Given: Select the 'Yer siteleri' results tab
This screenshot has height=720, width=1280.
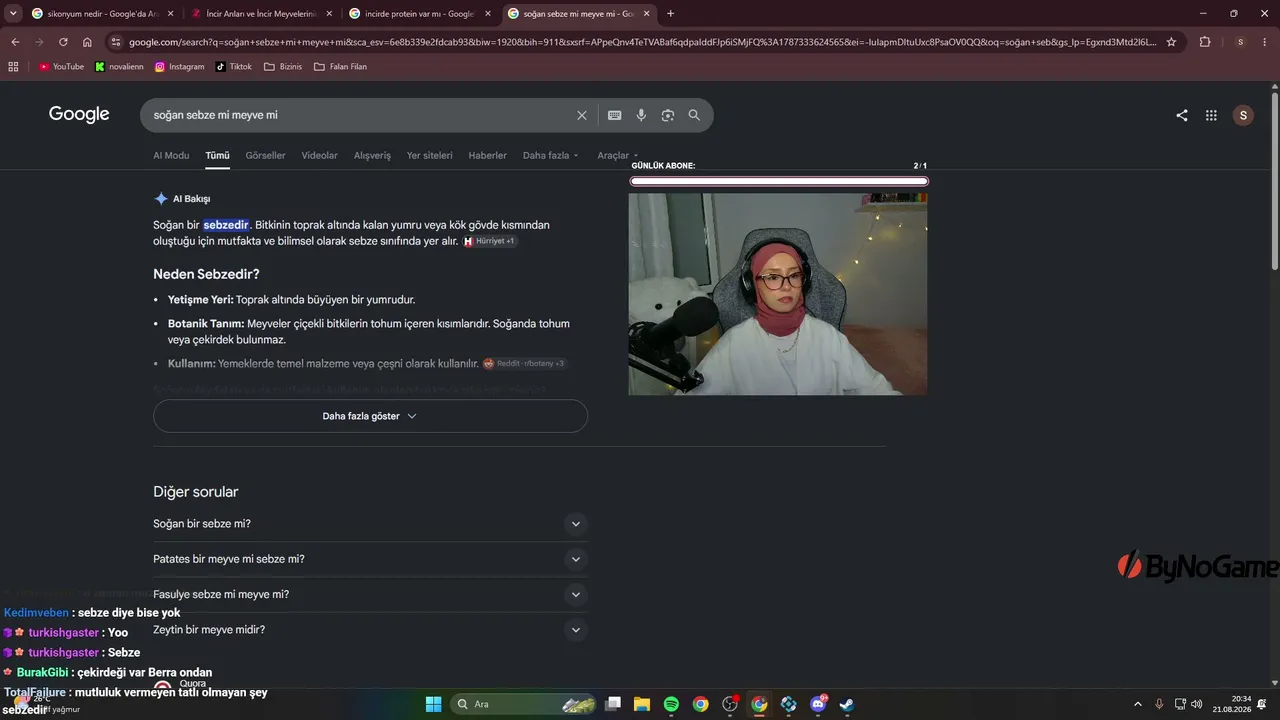Looking at the screenshot, I should [x=430, y=156].
